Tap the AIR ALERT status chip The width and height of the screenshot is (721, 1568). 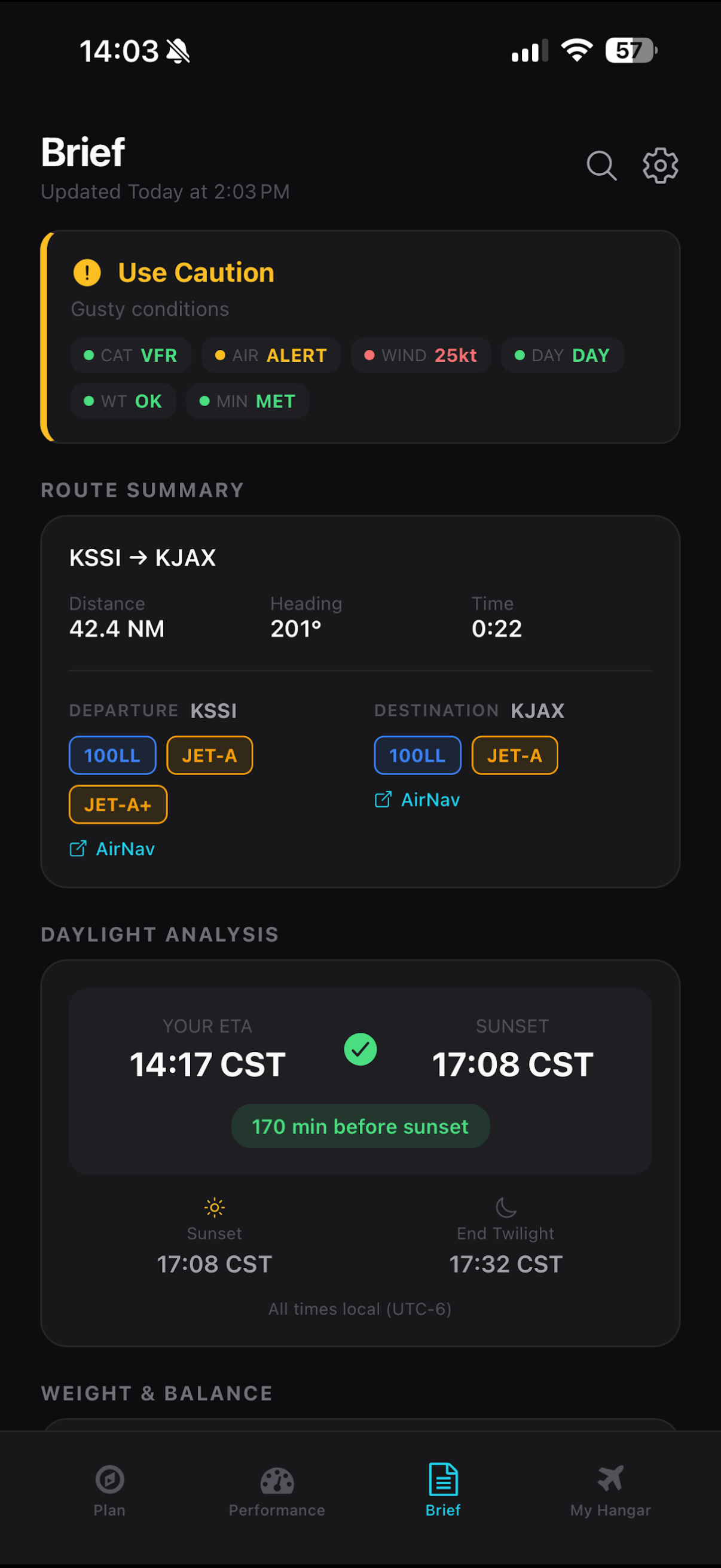[271, 355]
